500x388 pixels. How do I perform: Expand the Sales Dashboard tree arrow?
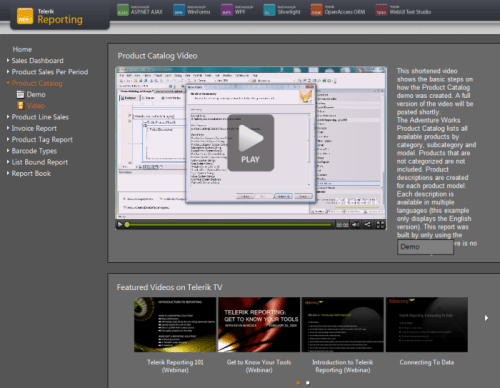(8, 60)
